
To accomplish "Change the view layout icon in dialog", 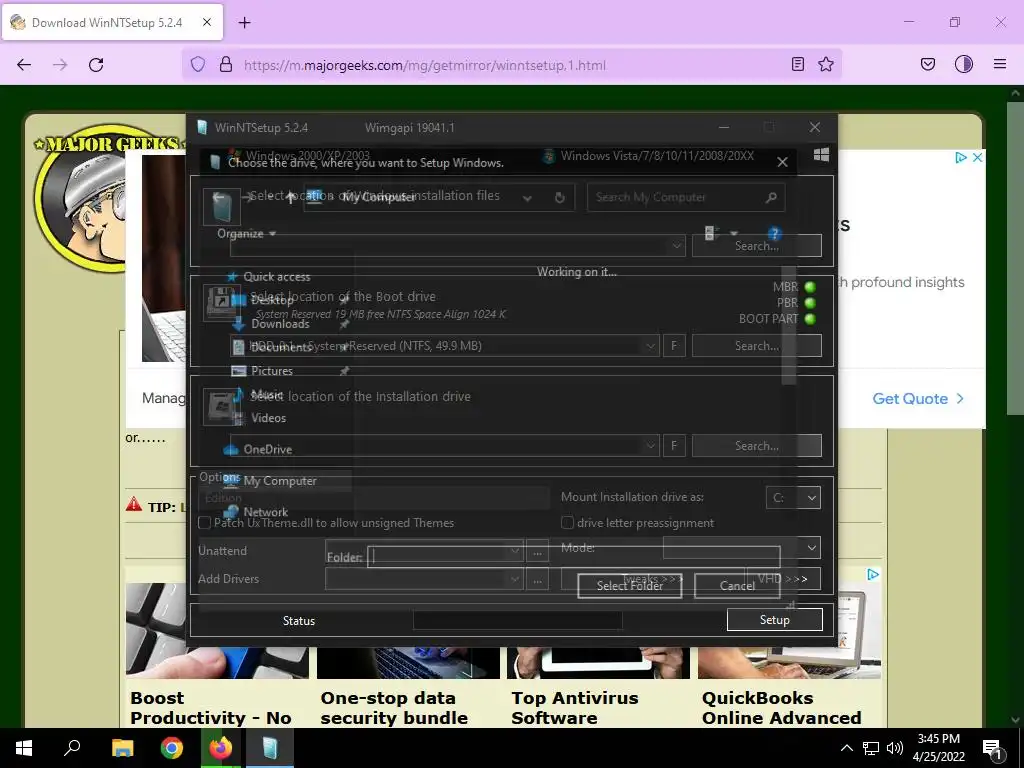I will (712, 232).
